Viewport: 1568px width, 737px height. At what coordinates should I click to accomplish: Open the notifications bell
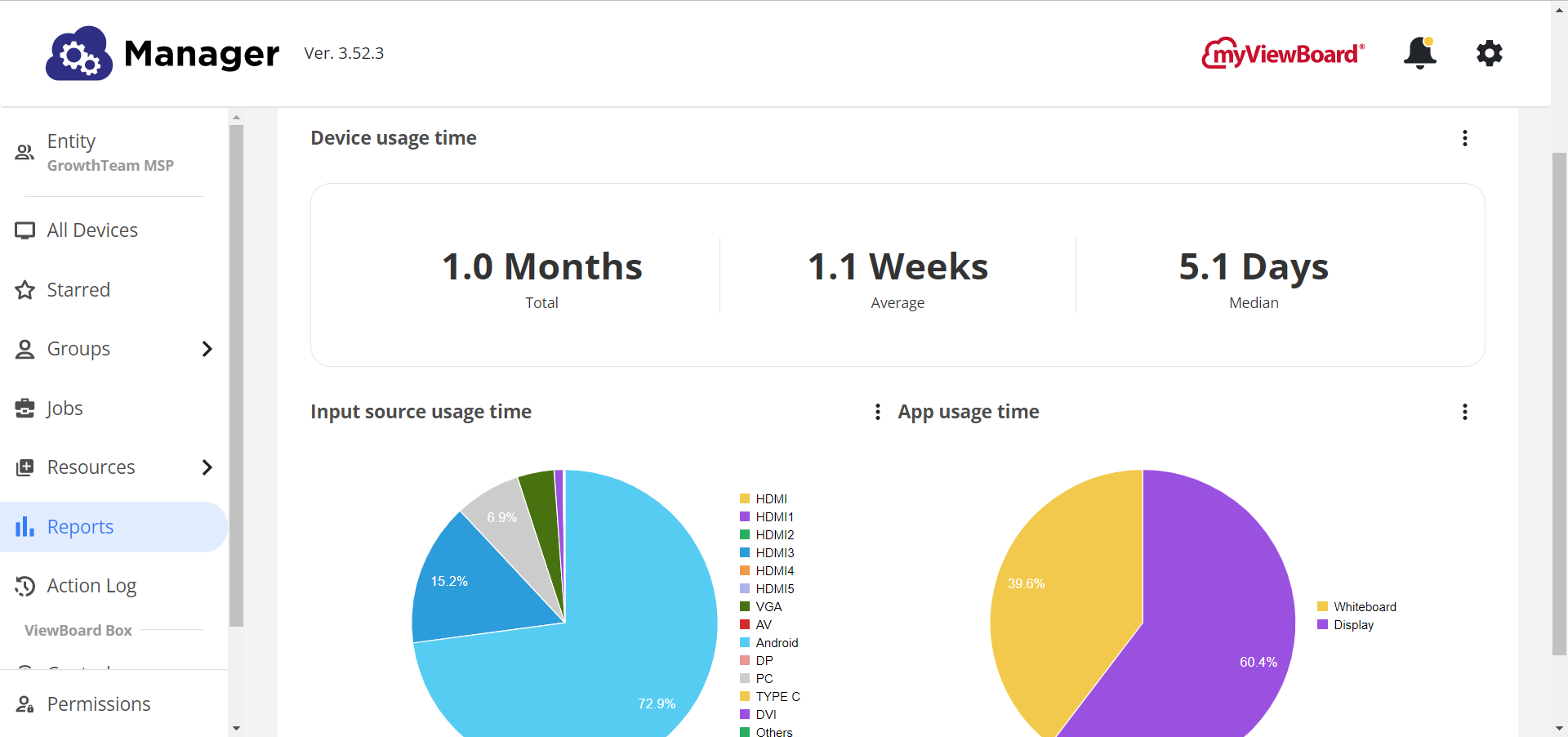(1420, 53)
